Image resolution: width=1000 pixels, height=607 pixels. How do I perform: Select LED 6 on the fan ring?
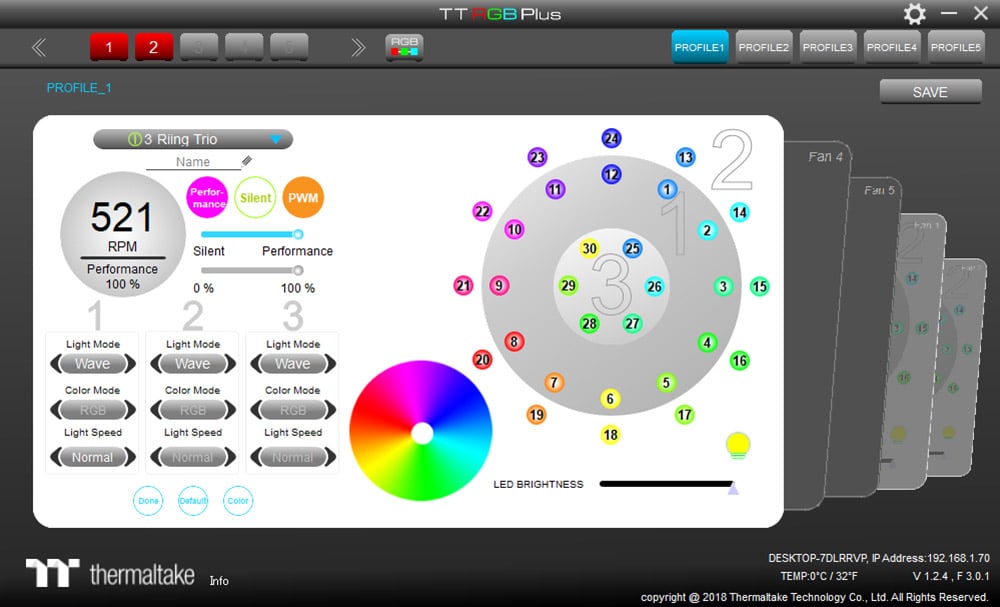click(x=610, y=399)
